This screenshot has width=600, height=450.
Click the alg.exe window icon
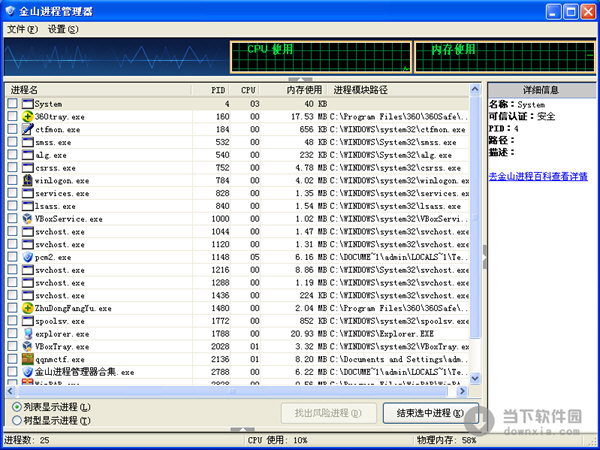28,155
